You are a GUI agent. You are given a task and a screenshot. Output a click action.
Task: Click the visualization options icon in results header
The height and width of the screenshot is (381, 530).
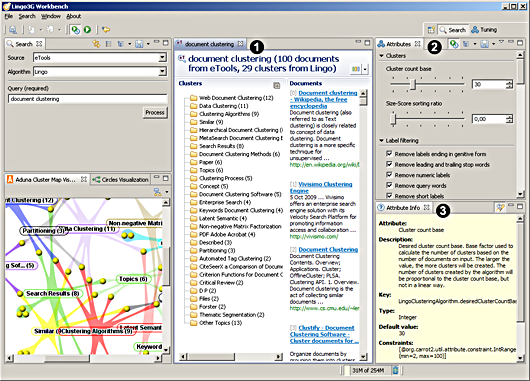click(356, 69)
